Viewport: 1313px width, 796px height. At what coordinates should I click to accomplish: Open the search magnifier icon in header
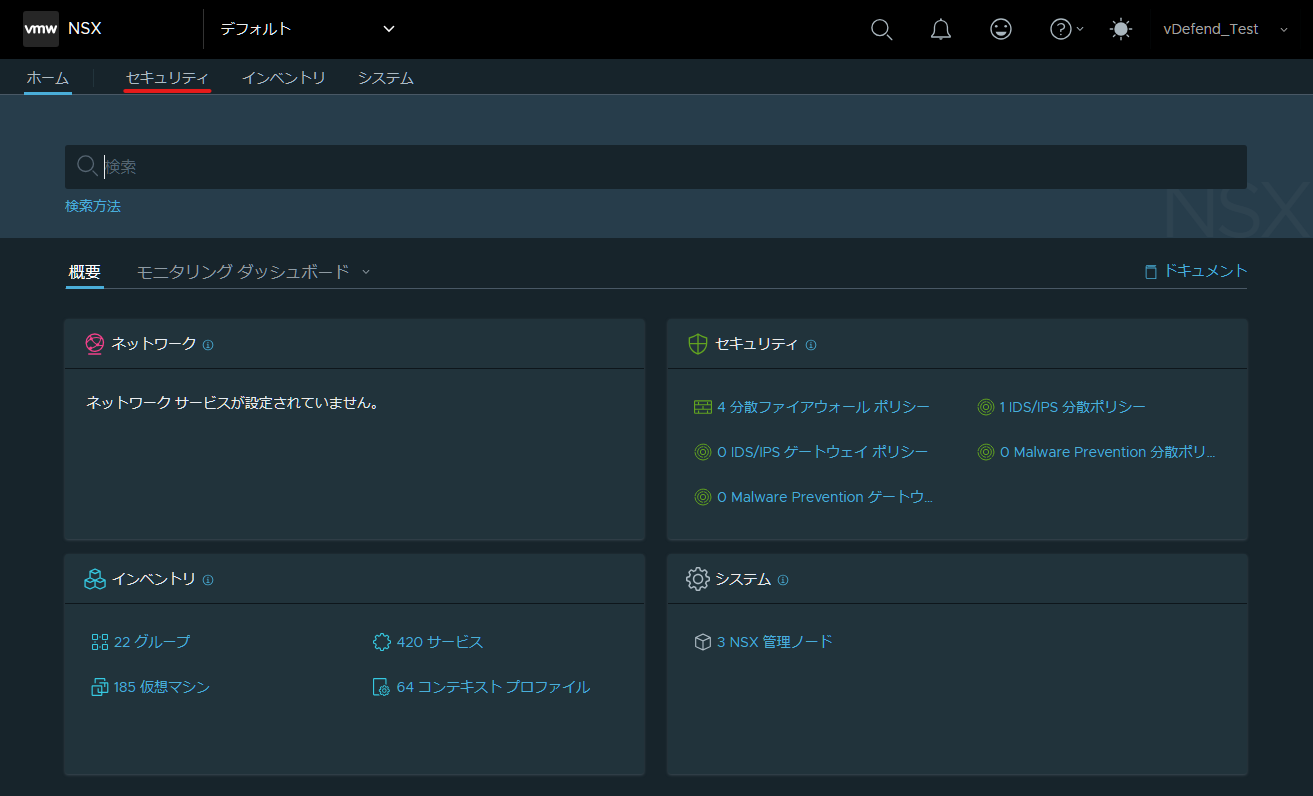(x=881, y=29)
